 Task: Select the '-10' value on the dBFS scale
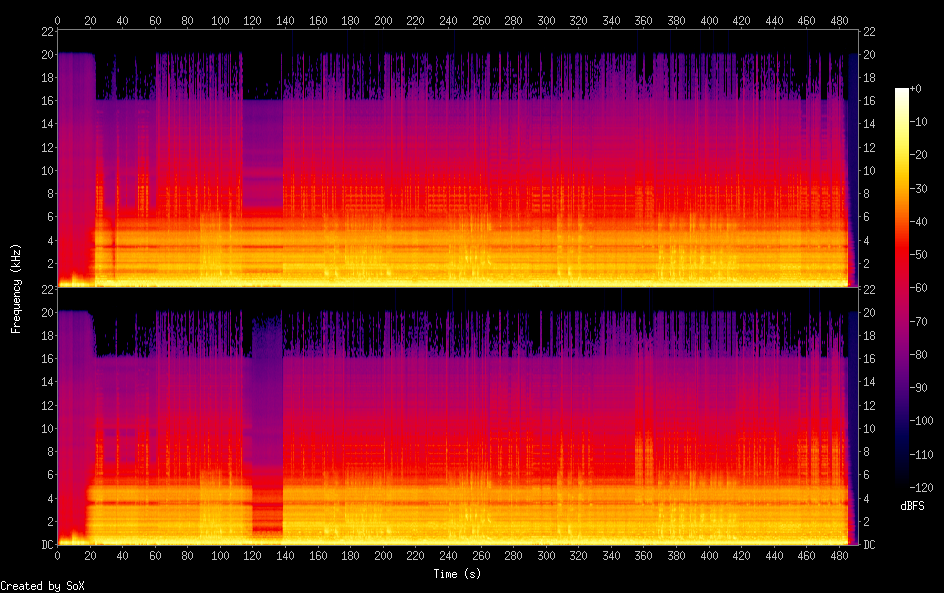click(x=918, y=122)
